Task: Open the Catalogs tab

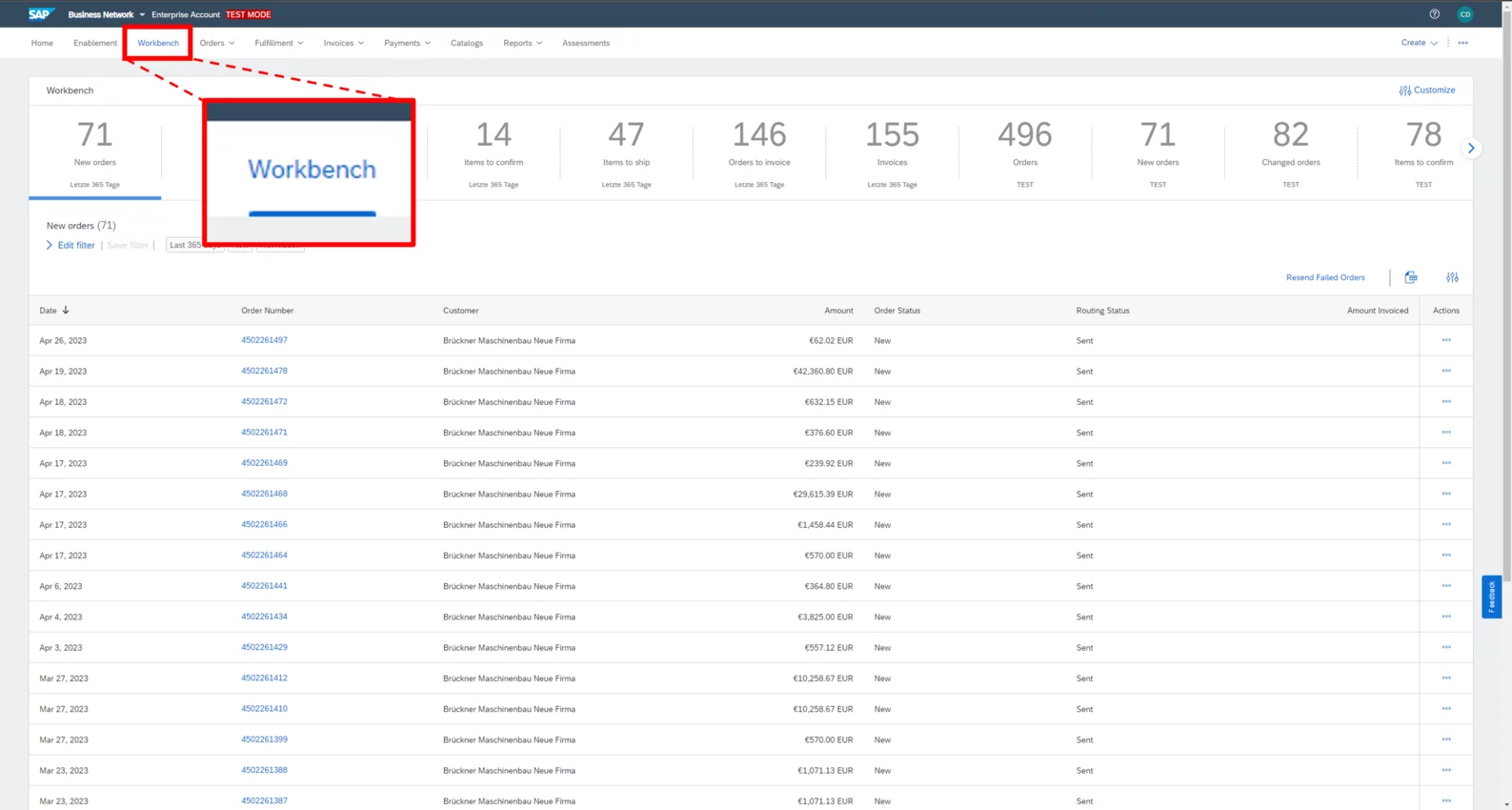Action: [467, 43]
